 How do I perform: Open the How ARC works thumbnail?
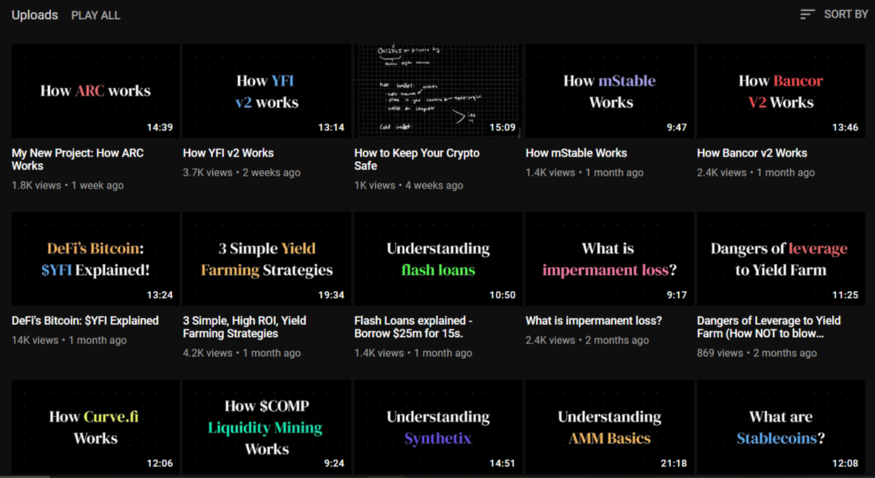[x=95, y=91]
